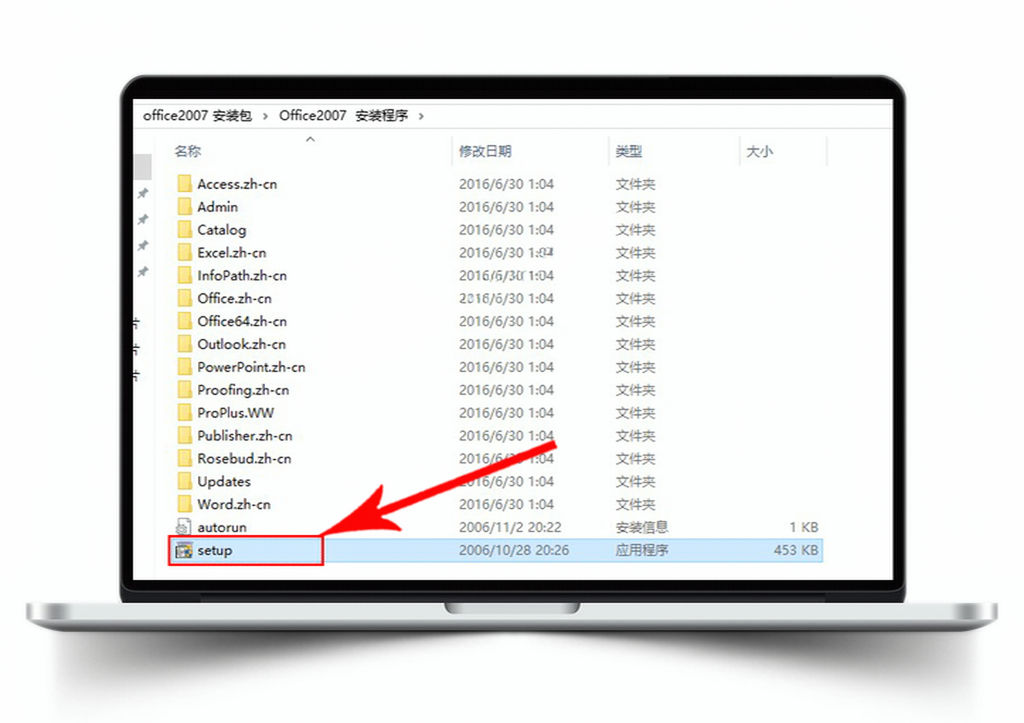This screenshot has height=723, width=1024.
Task: Select the Excel.zh-cn folder icon
Action: [184, 253]
